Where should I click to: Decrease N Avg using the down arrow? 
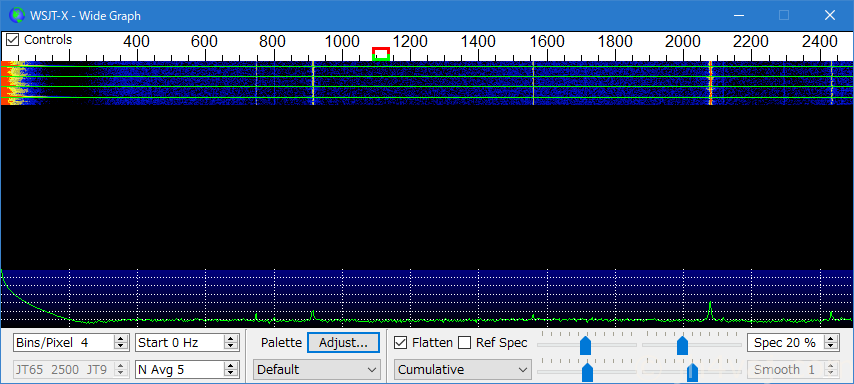(x=231, y=373)
